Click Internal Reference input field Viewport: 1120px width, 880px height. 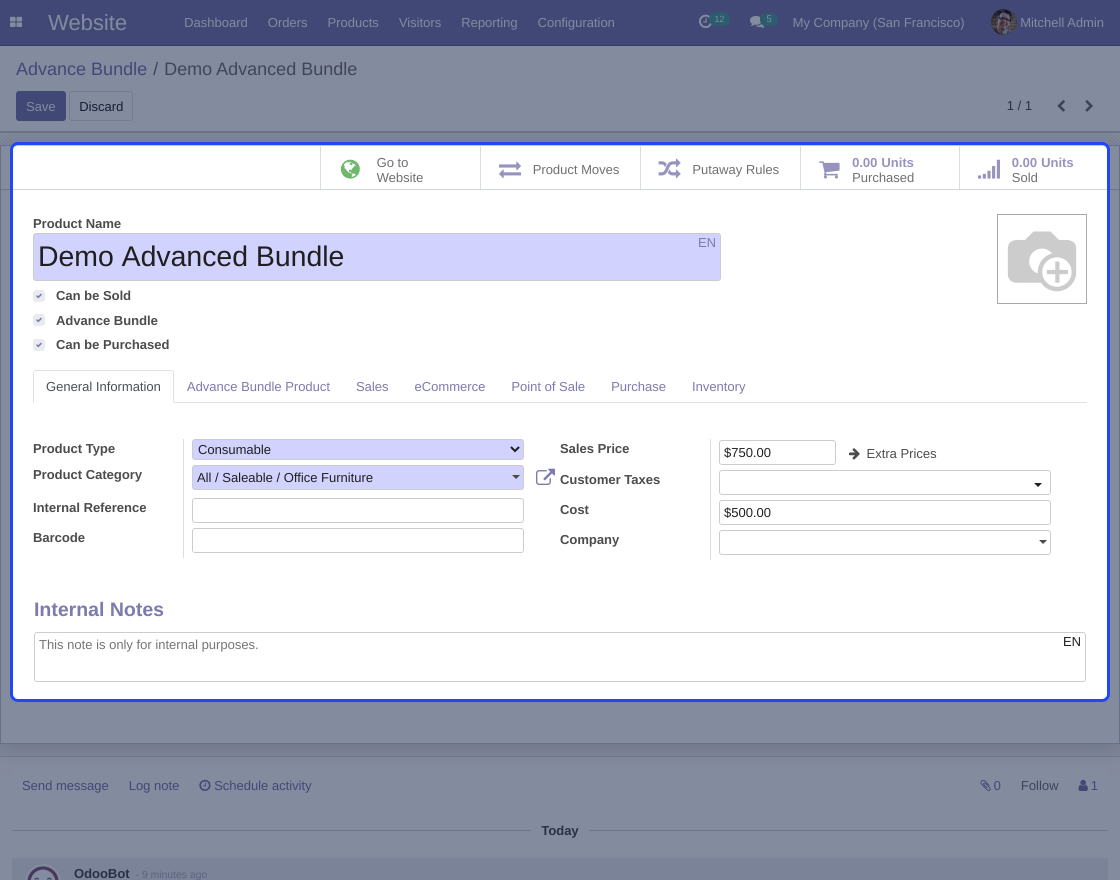[x=358, y=511]
